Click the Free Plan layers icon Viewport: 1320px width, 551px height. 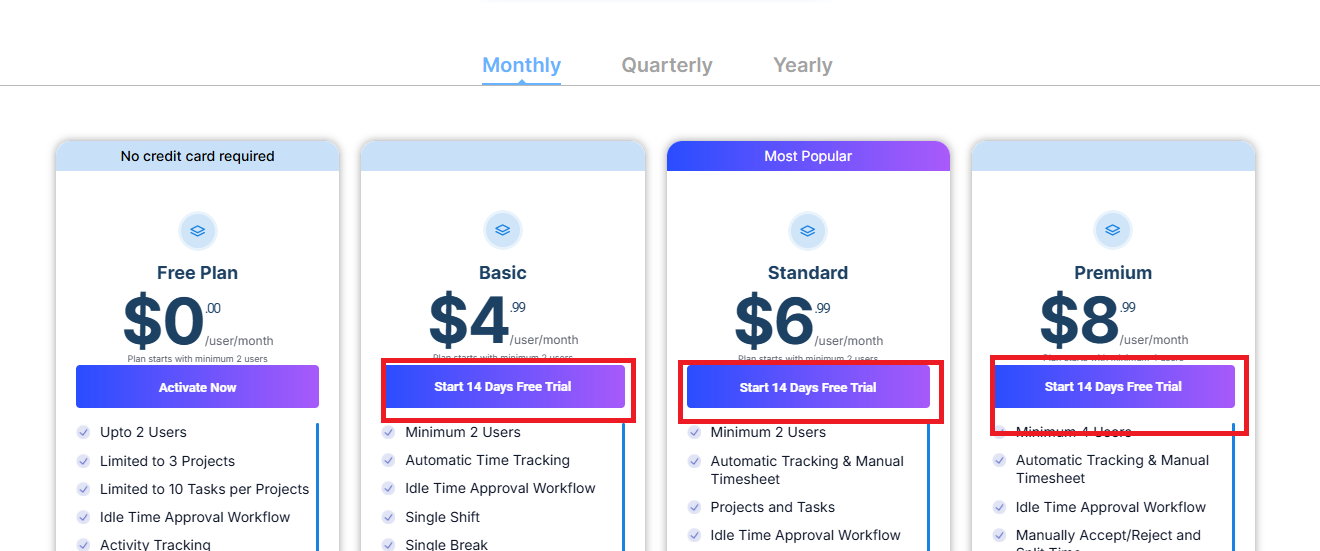198,230
